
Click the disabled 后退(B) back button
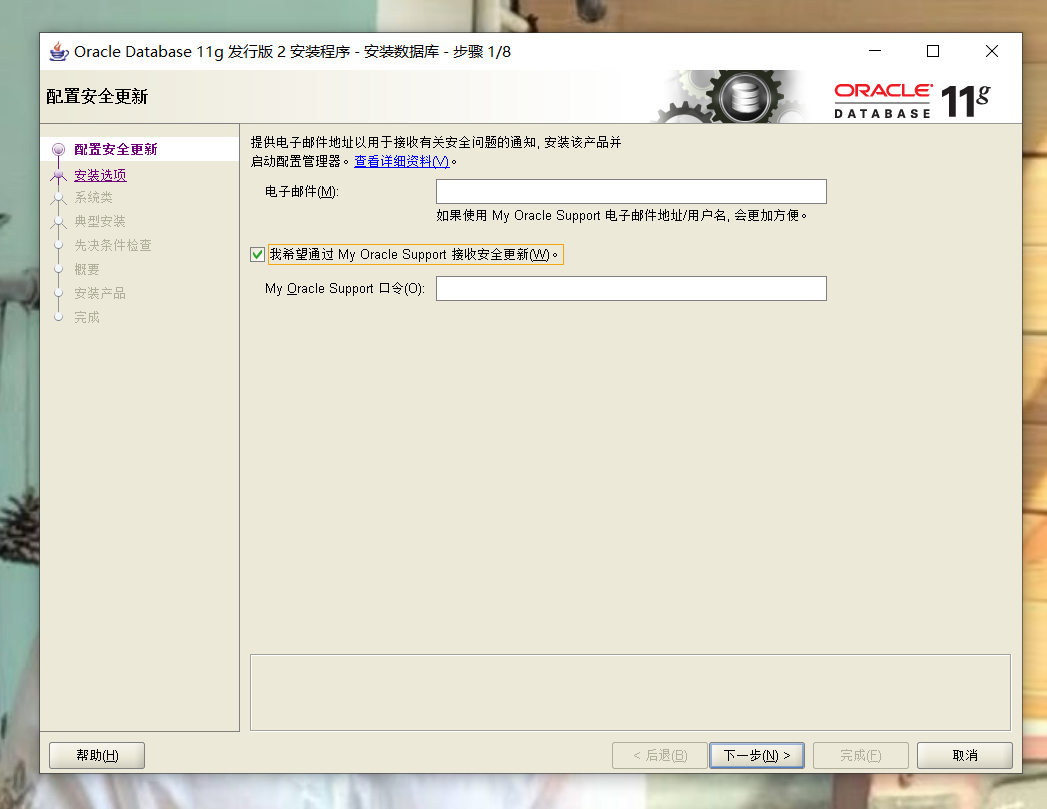[660, 756]
